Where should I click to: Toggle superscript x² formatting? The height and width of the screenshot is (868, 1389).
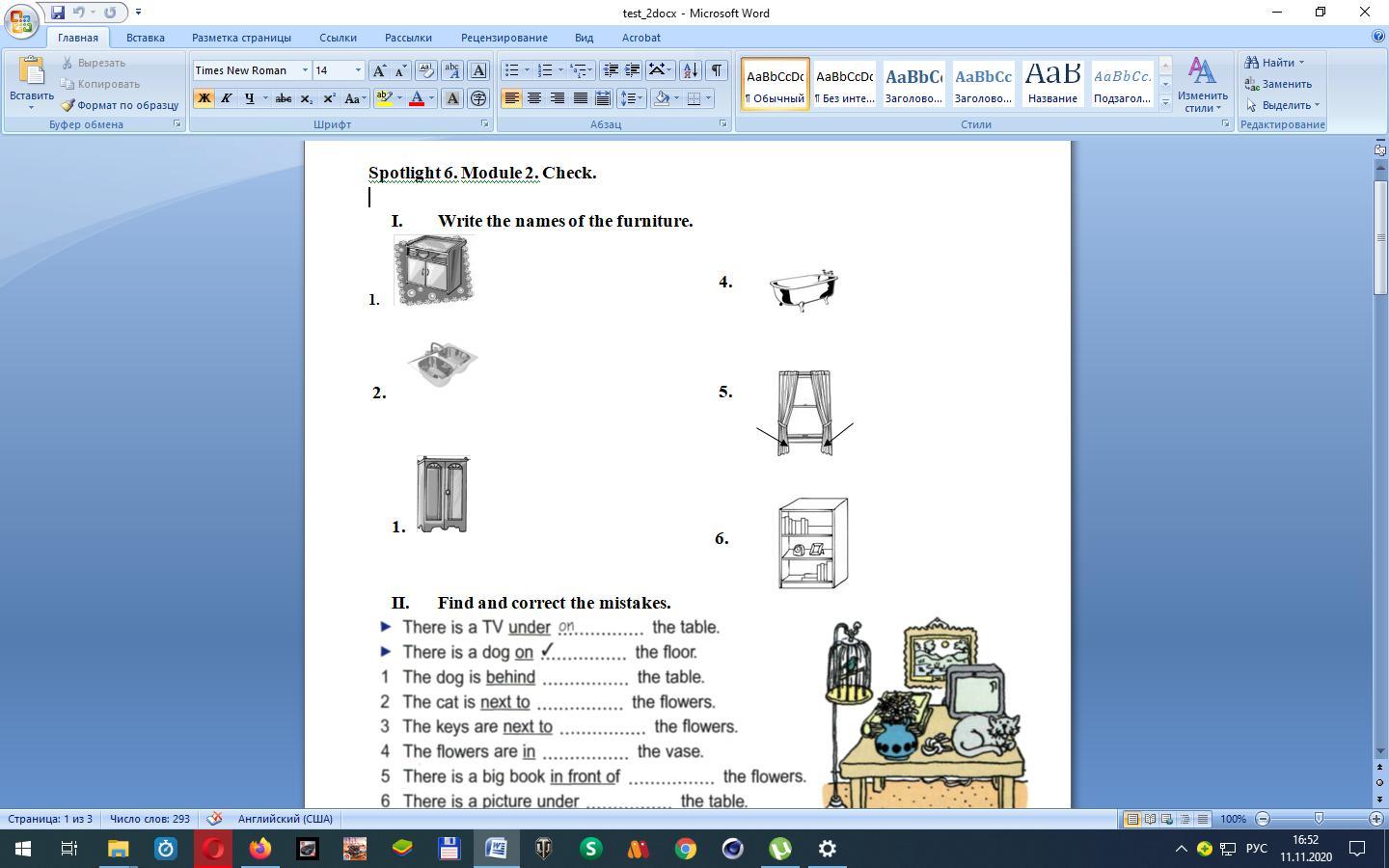tap(330, 98)
